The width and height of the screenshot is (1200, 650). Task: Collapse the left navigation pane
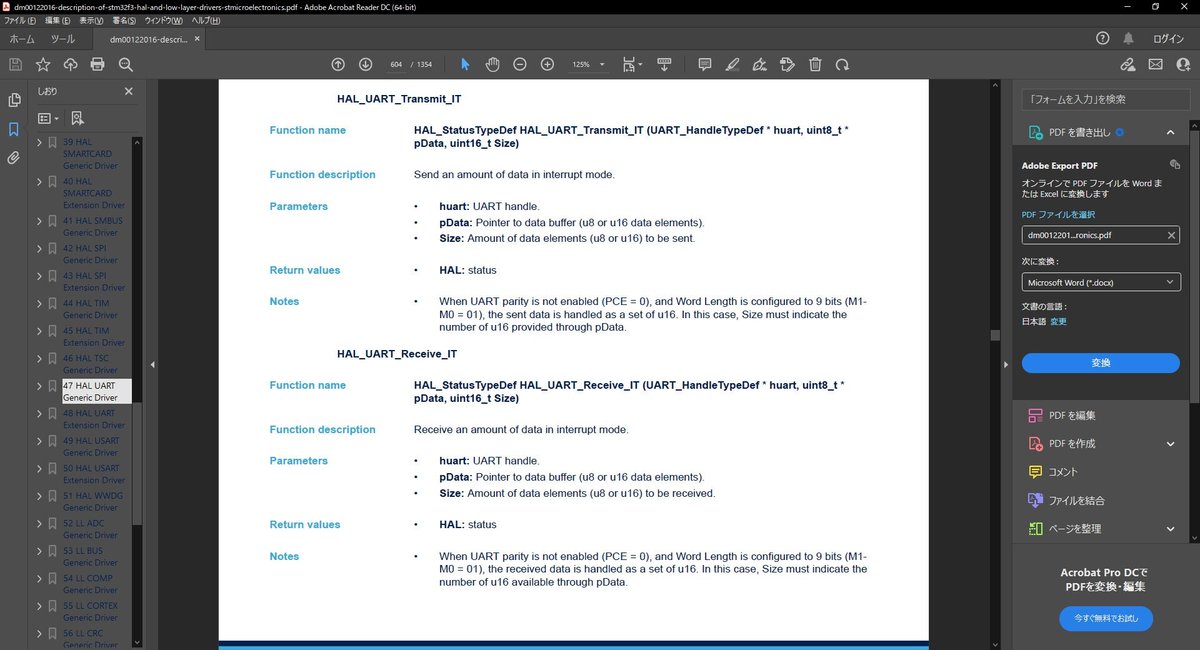[153, 365]
